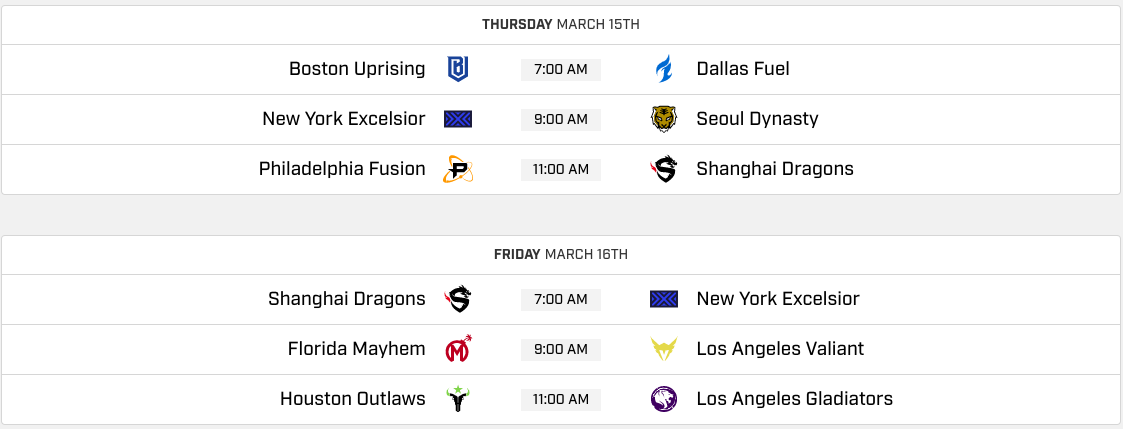
Task: Open the Houston Outlaws longhorn logo
Action: tap(458, 398)
